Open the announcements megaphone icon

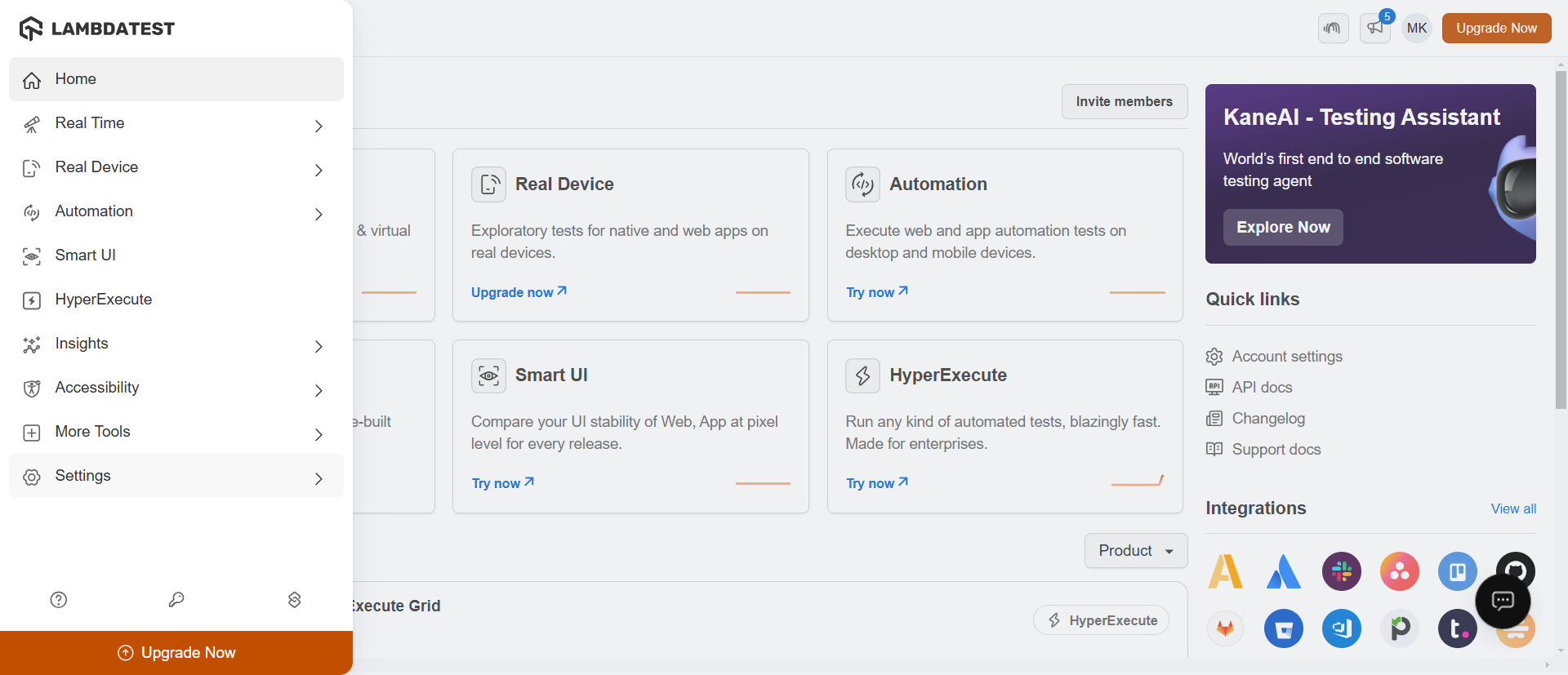pos(1375,29)
